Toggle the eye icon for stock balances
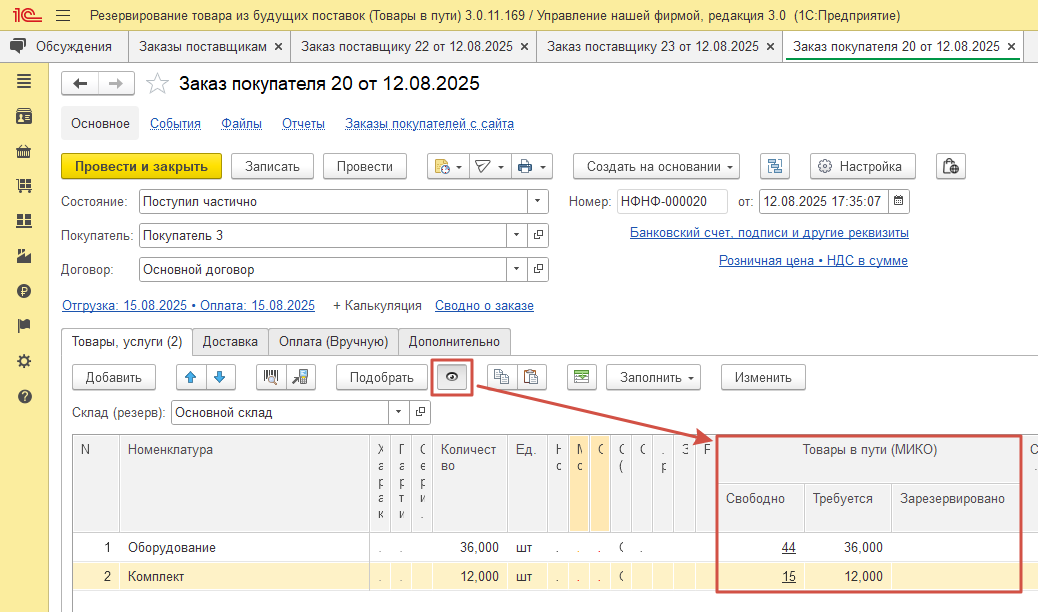The width and height of the screenshot is (1038, 612). click(452, 377)
